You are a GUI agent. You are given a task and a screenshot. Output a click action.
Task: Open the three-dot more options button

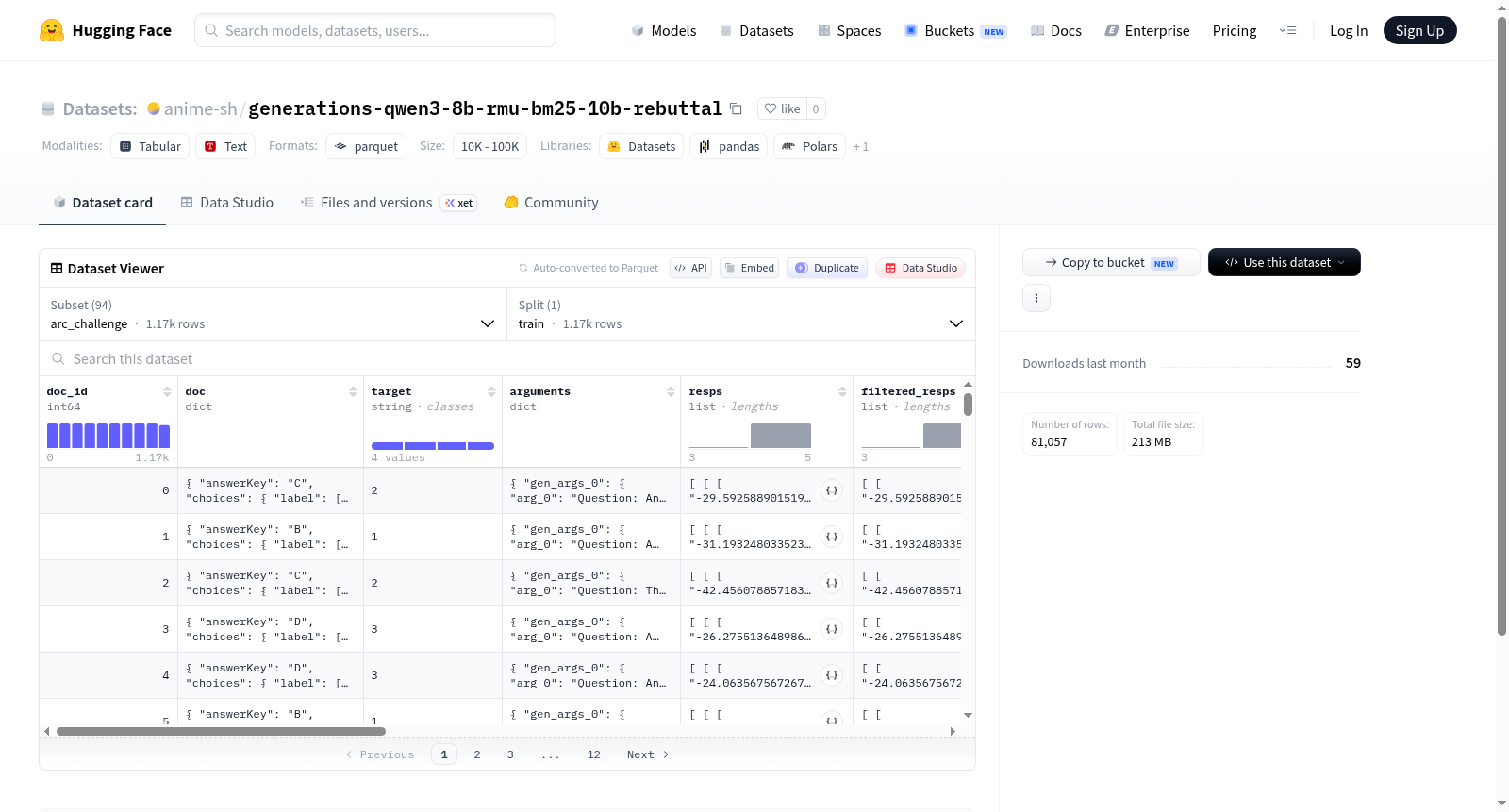(1036, 298)
